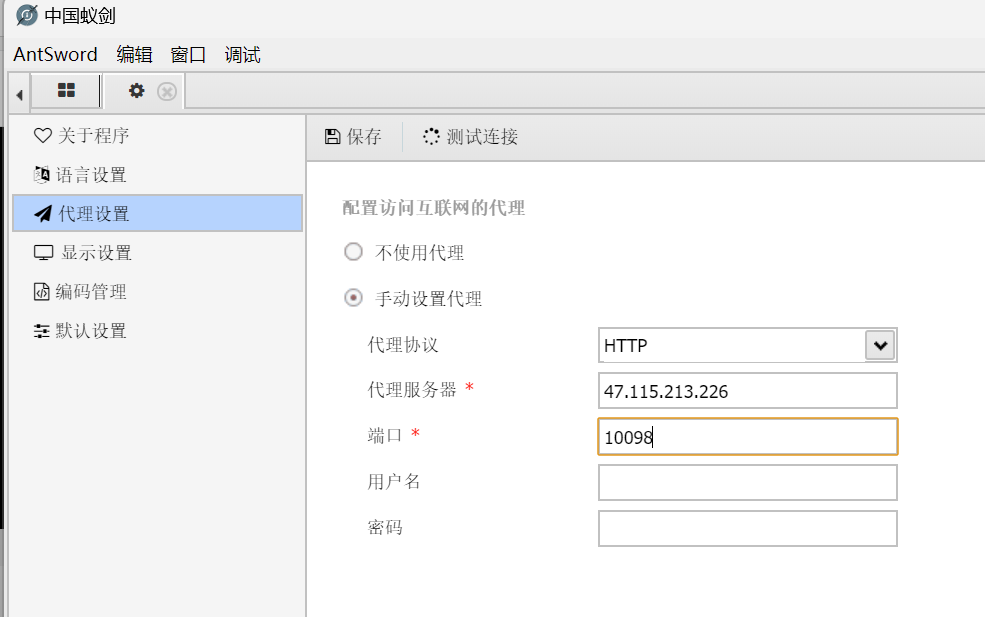The width and height of the screenshot is (985, 617).
Task: Click the 端口 label
Action: click(x=384, y=435)
